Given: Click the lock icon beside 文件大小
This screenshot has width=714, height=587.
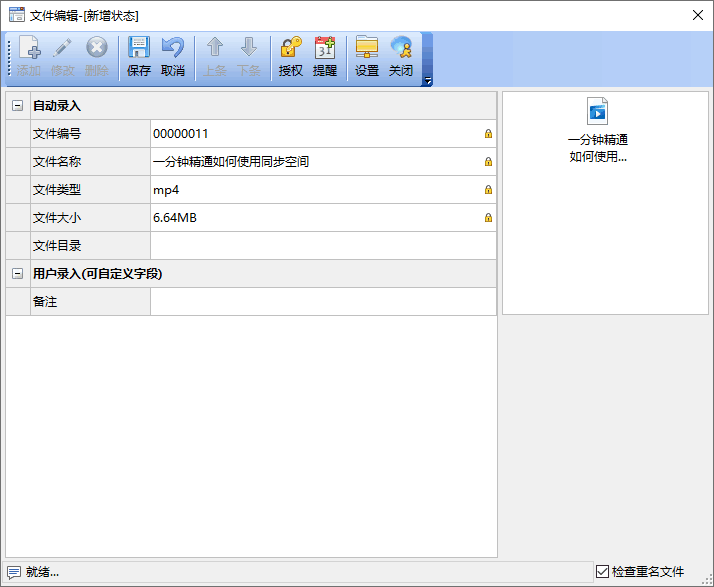Looking at the screenshot, I should pos(488,218).
